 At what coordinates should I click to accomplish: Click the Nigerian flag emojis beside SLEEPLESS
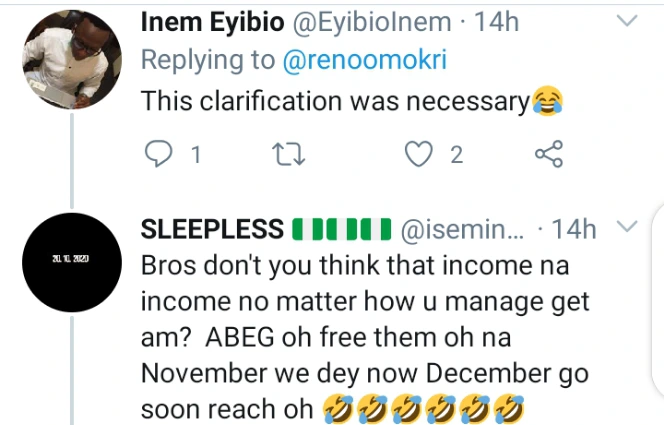(x=341, y=229)
